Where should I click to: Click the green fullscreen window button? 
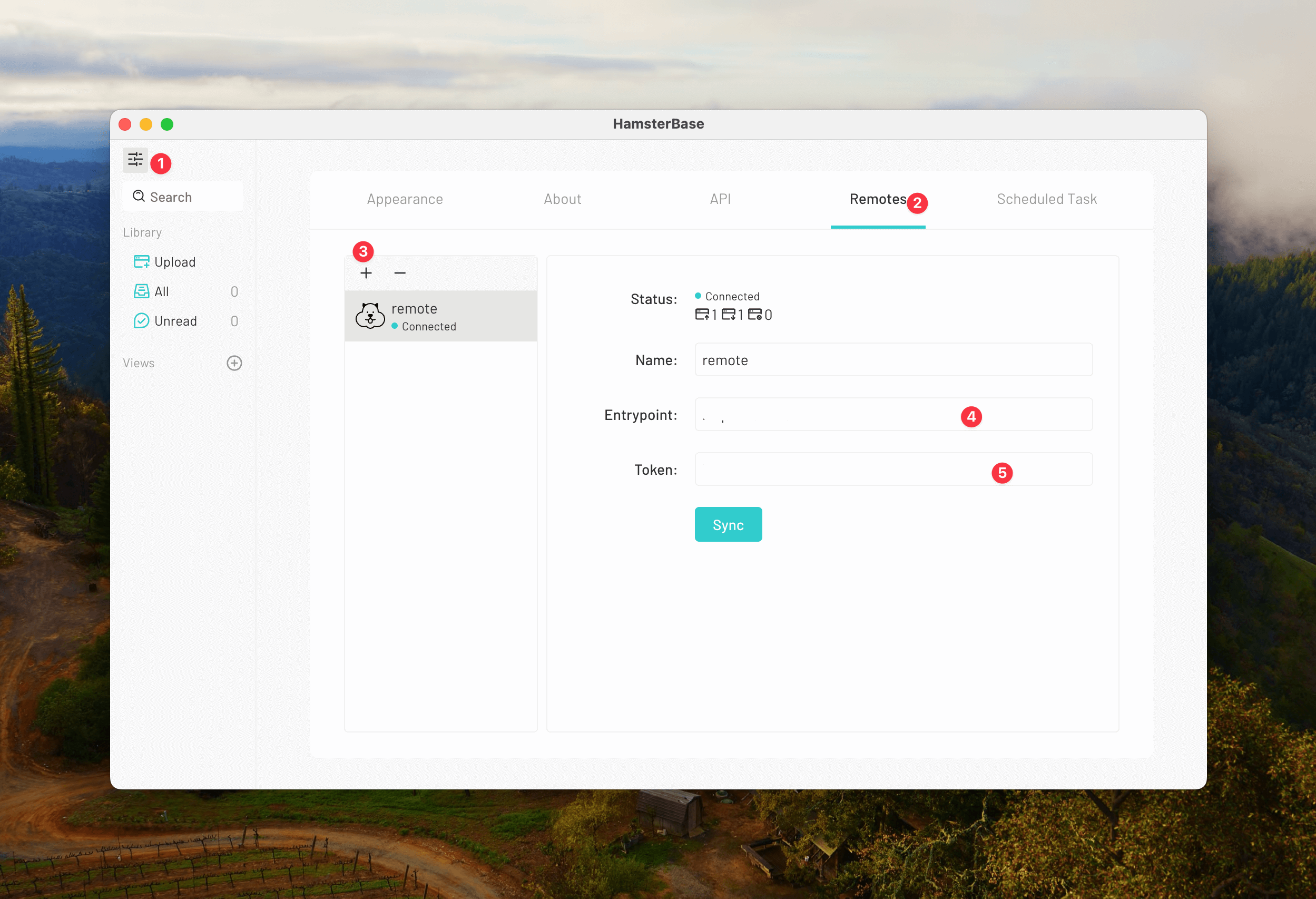point(167,124)
